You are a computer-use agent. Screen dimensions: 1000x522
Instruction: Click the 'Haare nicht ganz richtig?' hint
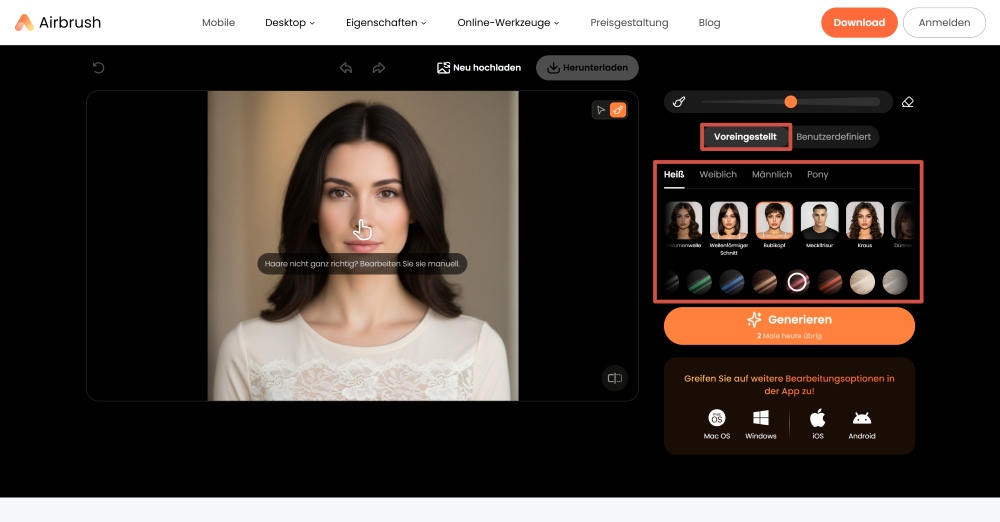pos(362,264)
